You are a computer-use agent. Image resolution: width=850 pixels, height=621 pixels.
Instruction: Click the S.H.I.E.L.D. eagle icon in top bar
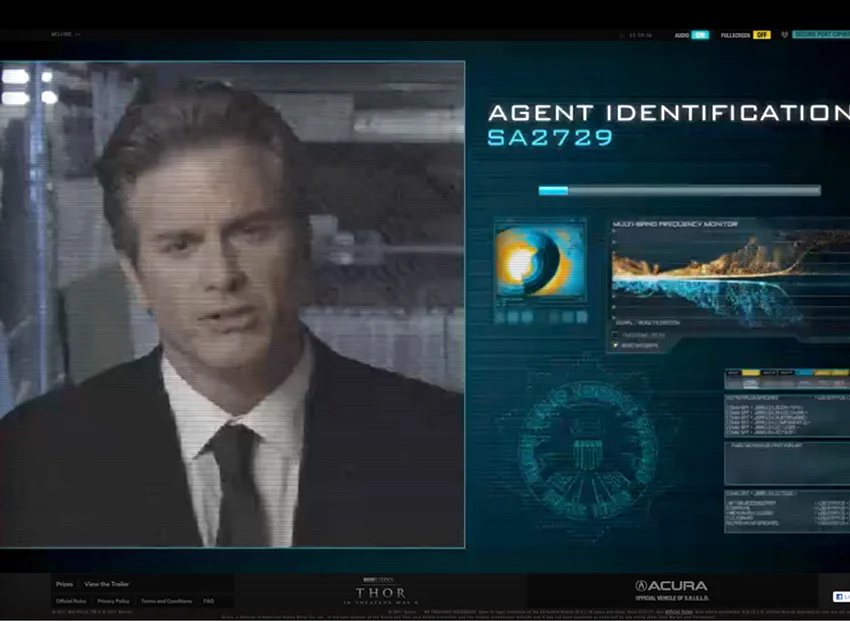784,35
